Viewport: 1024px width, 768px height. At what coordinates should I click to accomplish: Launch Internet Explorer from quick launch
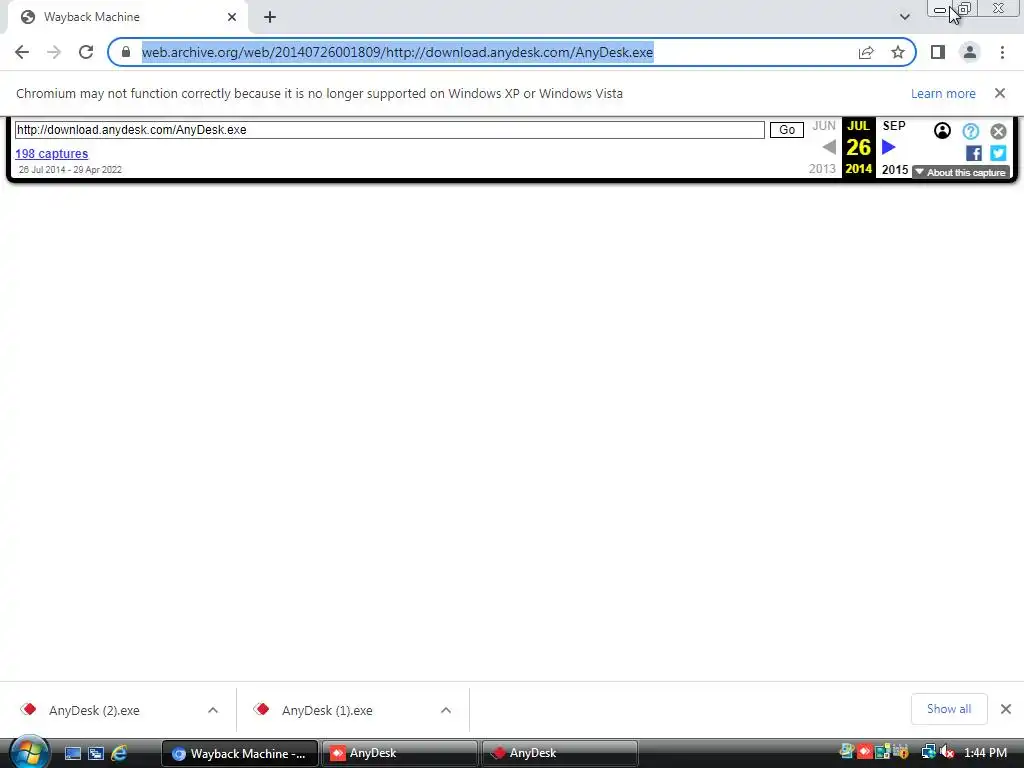click(119, 754)
